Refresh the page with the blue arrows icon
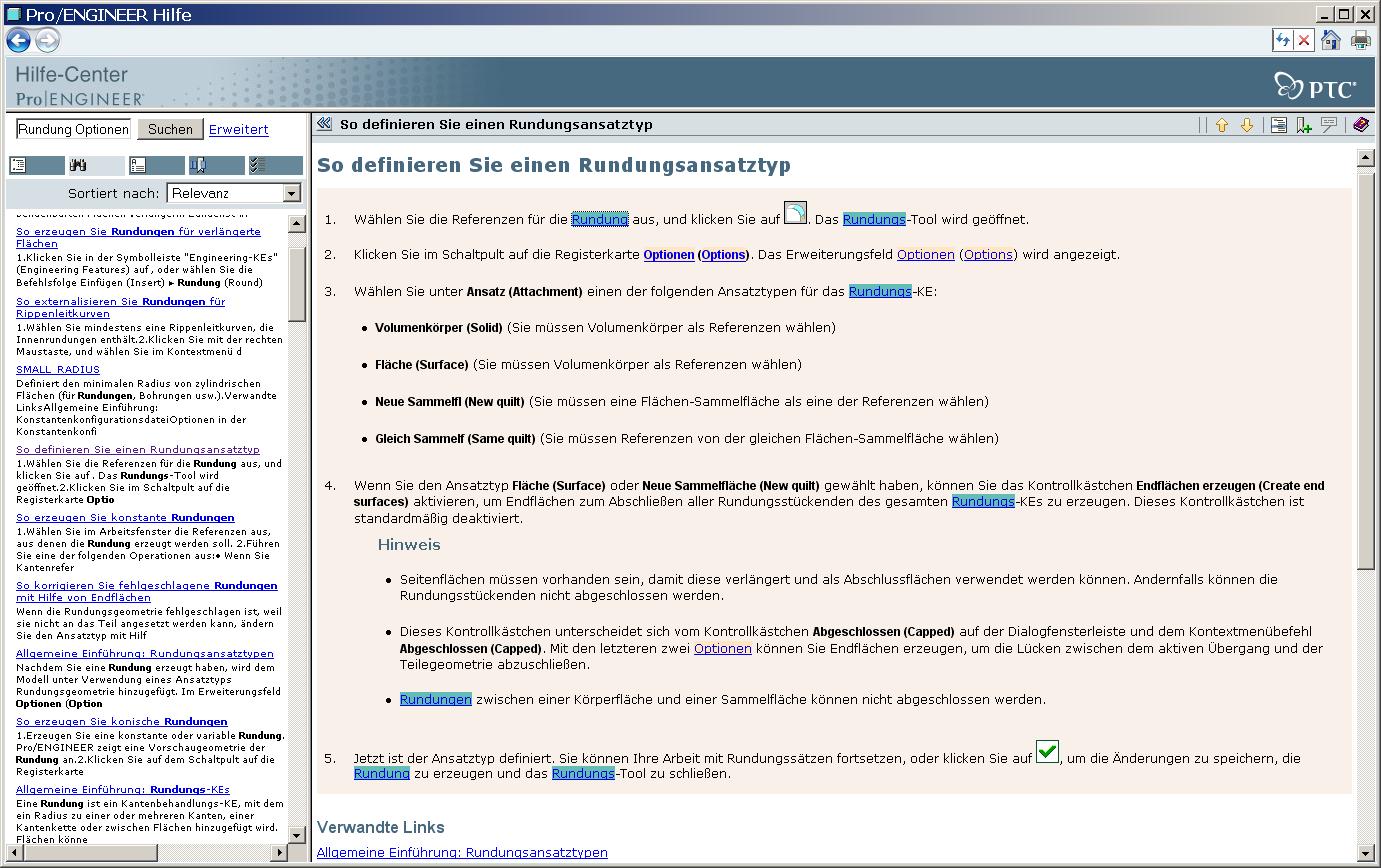 tap(1282, 40)
